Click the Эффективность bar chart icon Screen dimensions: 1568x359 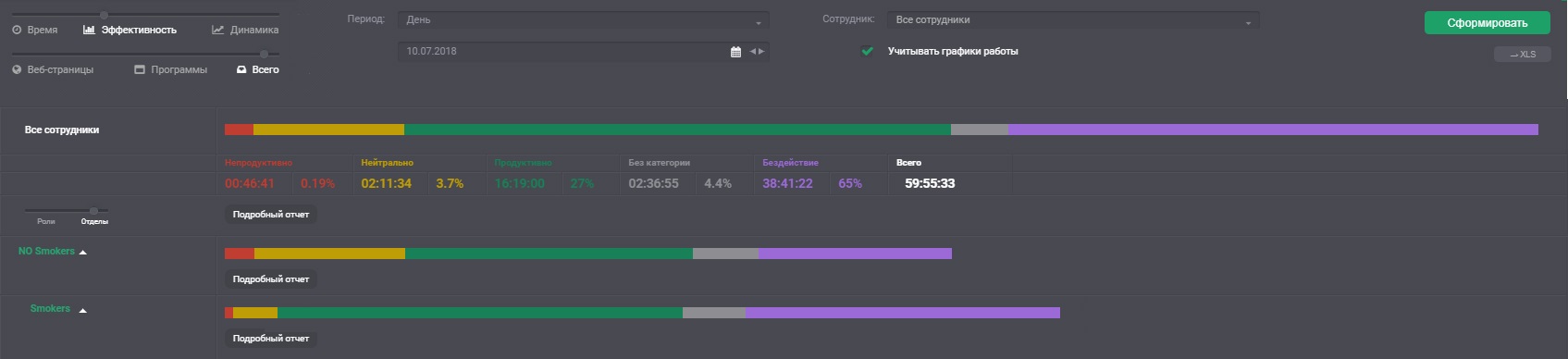point(89,31)
